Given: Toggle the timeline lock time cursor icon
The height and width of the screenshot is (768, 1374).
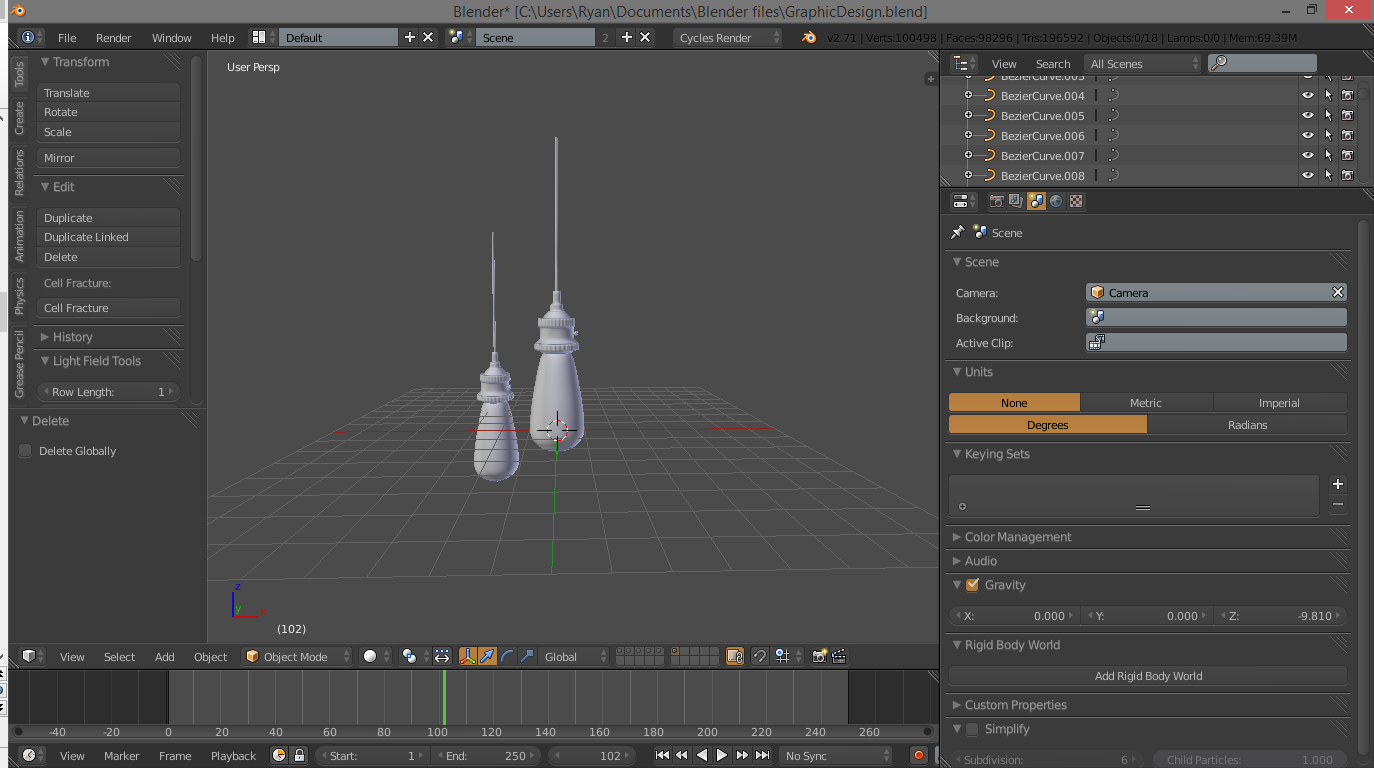Looking at the screenshot, I should click(298, 756).
